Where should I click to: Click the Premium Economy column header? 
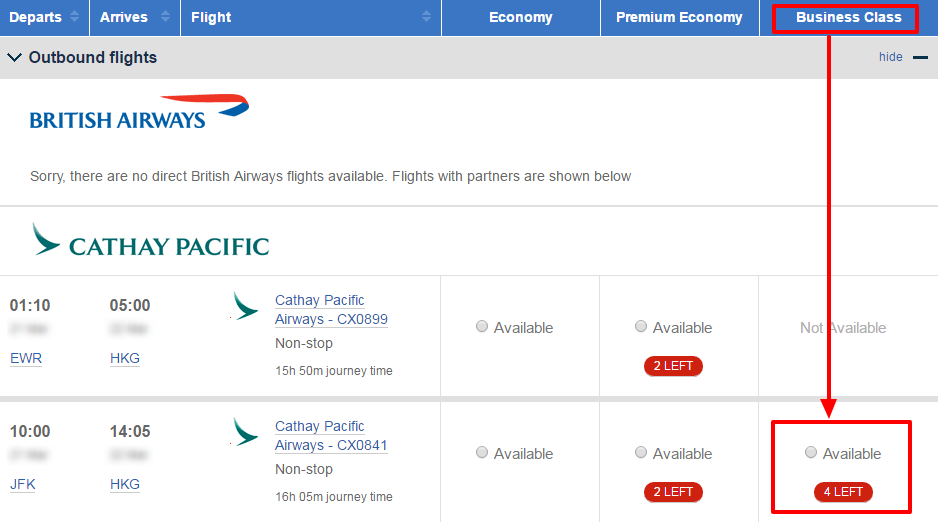pyautogui.click(x=679, y=17)
